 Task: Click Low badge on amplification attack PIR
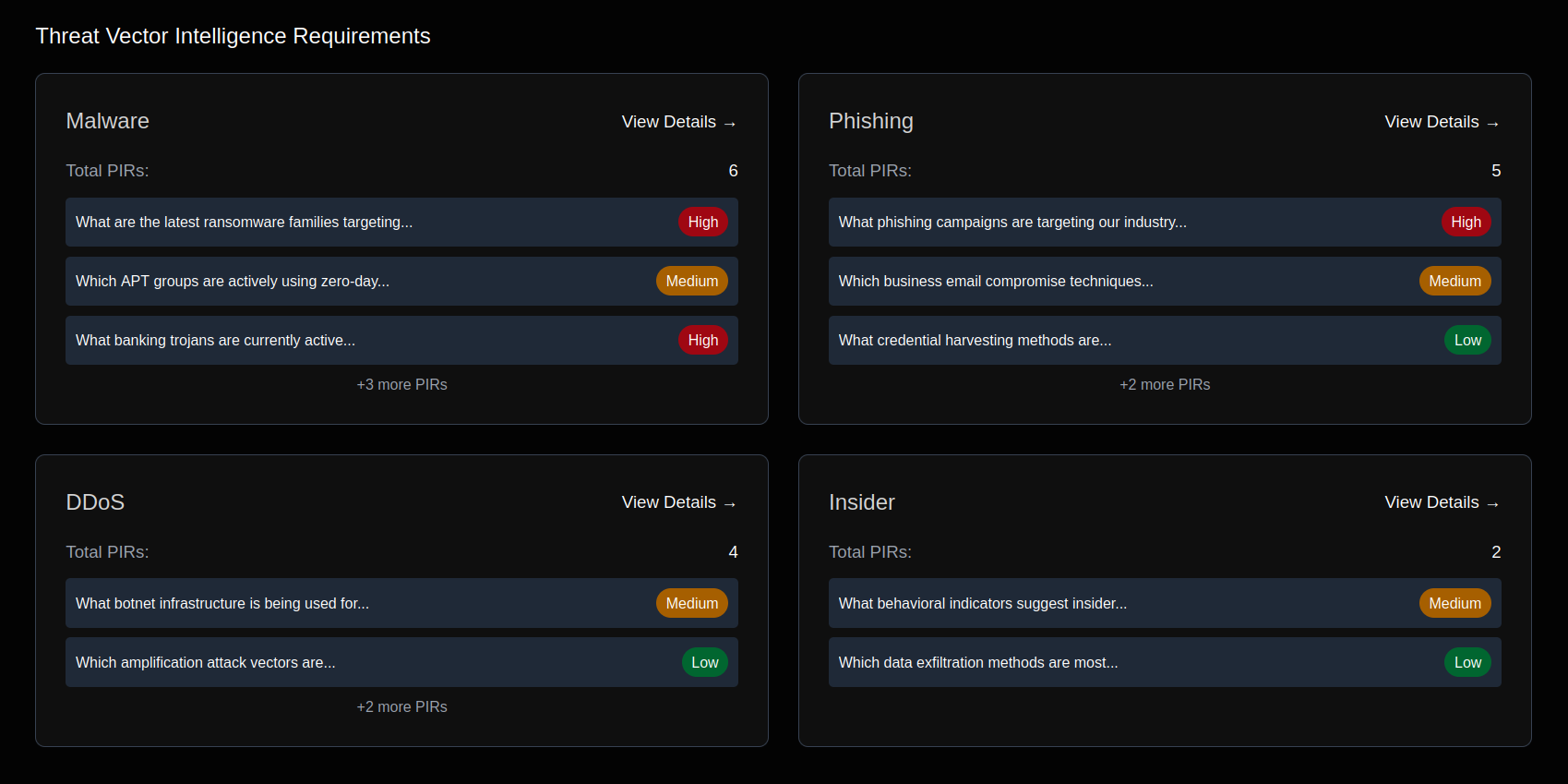point(704,663)
